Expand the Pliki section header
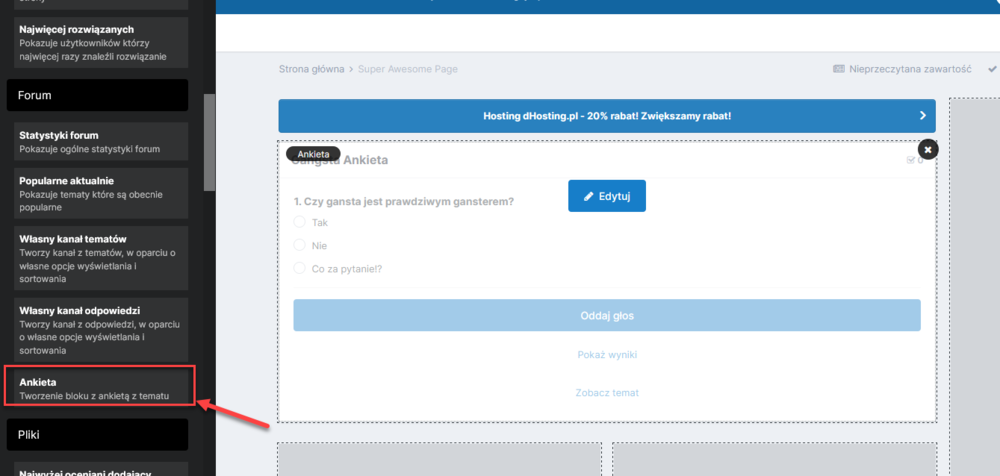The image size is (1000, 476). point(97,435)
